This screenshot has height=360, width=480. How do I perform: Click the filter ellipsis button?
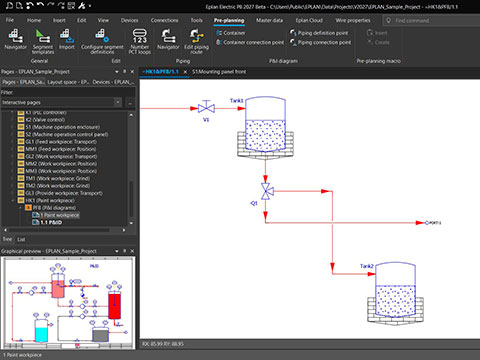(130, 103)
